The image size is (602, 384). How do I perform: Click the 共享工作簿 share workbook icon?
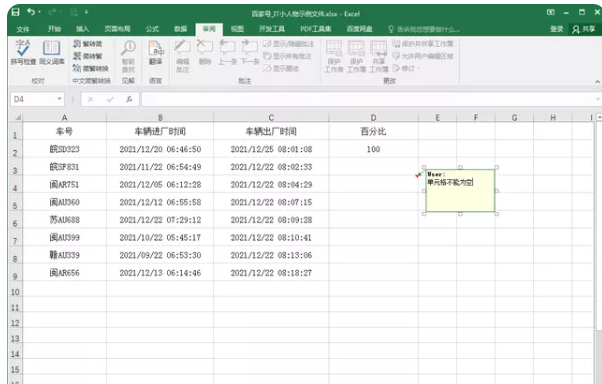pyautogui.click(x=379, y=56)
